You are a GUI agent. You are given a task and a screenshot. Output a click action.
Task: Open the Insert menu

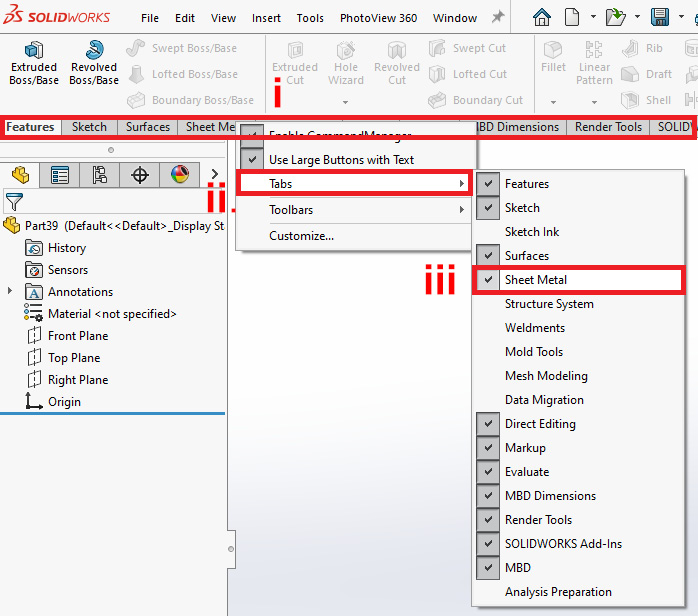point(266,18)
